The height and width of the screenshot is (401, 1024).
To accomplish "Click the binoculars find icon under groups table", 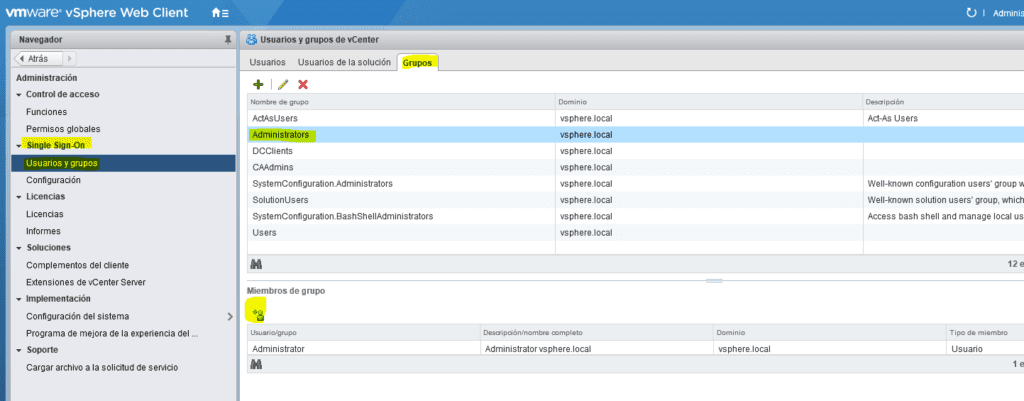I will 256,264.
